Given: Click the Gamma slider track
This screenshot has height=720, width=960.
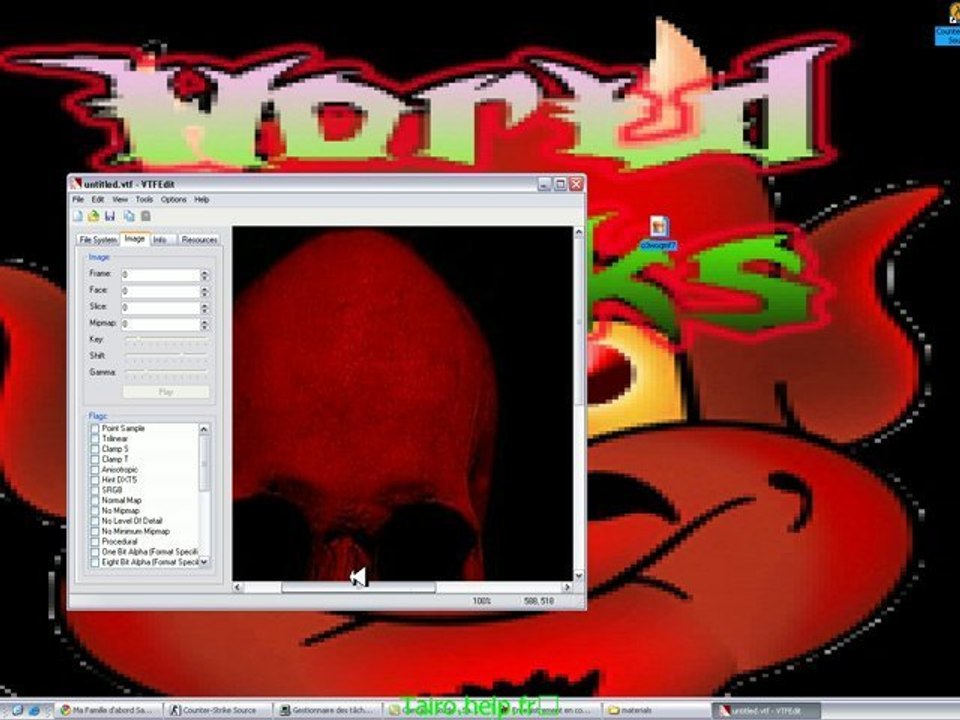Looking at the screenshot, I should click(x=167, y=372).
